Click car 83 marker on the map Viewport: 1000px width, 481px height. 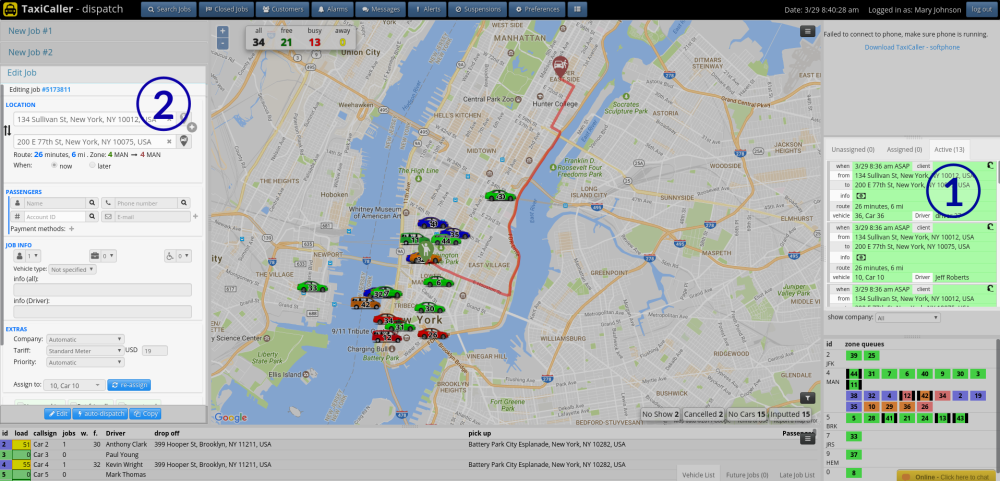click(500, 196)
